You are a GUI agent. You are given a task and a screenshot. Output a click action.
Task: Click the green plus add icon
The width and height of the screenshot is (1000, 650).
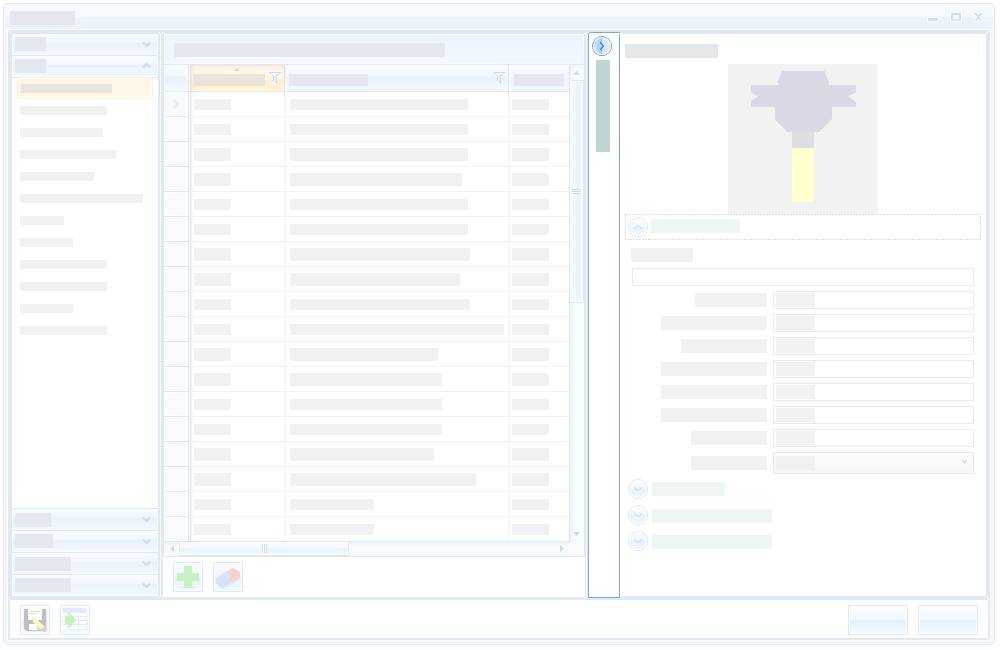pyautogui.click(x=188, y=577)
